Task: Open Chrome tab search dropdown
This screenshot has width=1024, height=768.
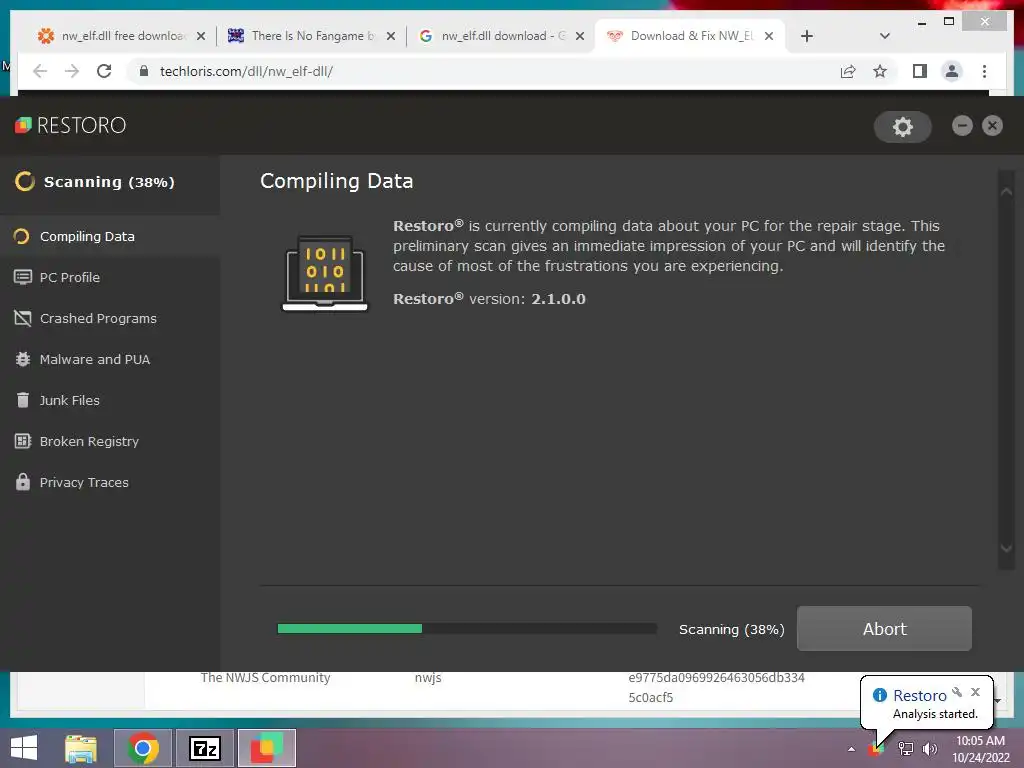Action: pyautogui.click(x=884, y=36)
